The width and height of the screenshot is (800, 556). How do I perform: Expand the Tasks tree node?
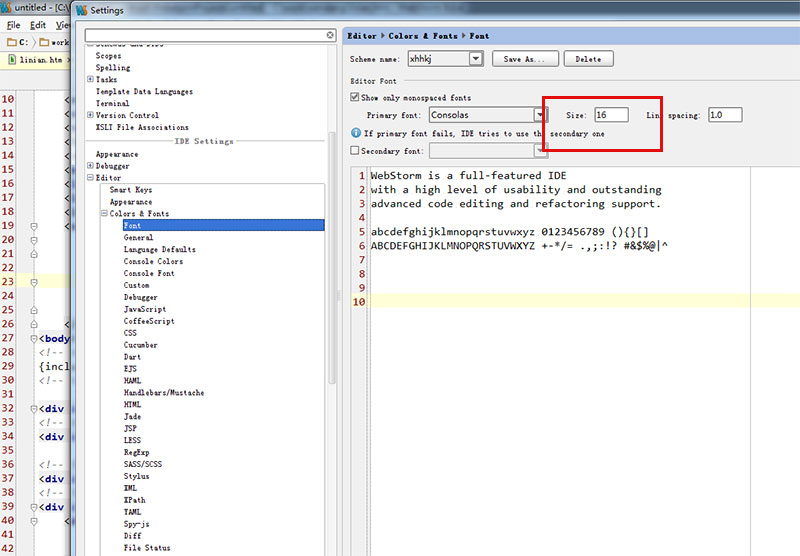[x=90, y=79]
